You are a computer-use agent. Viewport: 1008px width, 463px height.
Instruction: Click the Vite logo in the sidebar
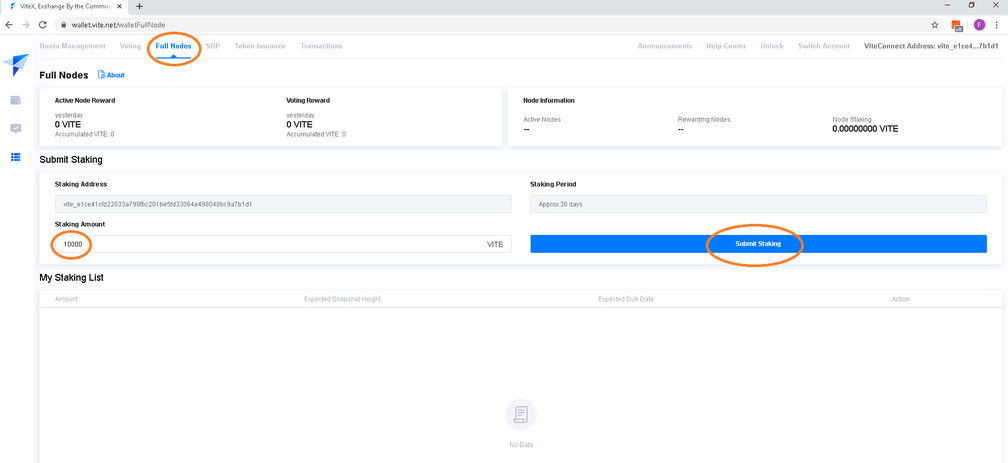15,65
